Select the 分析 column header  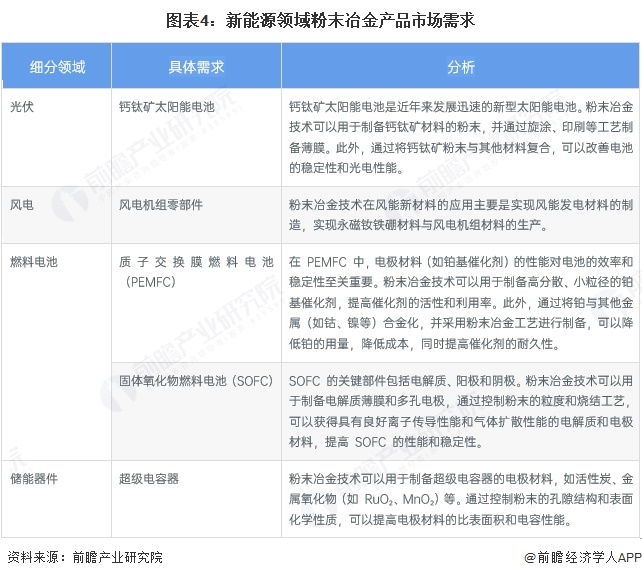tap(460, 66)
